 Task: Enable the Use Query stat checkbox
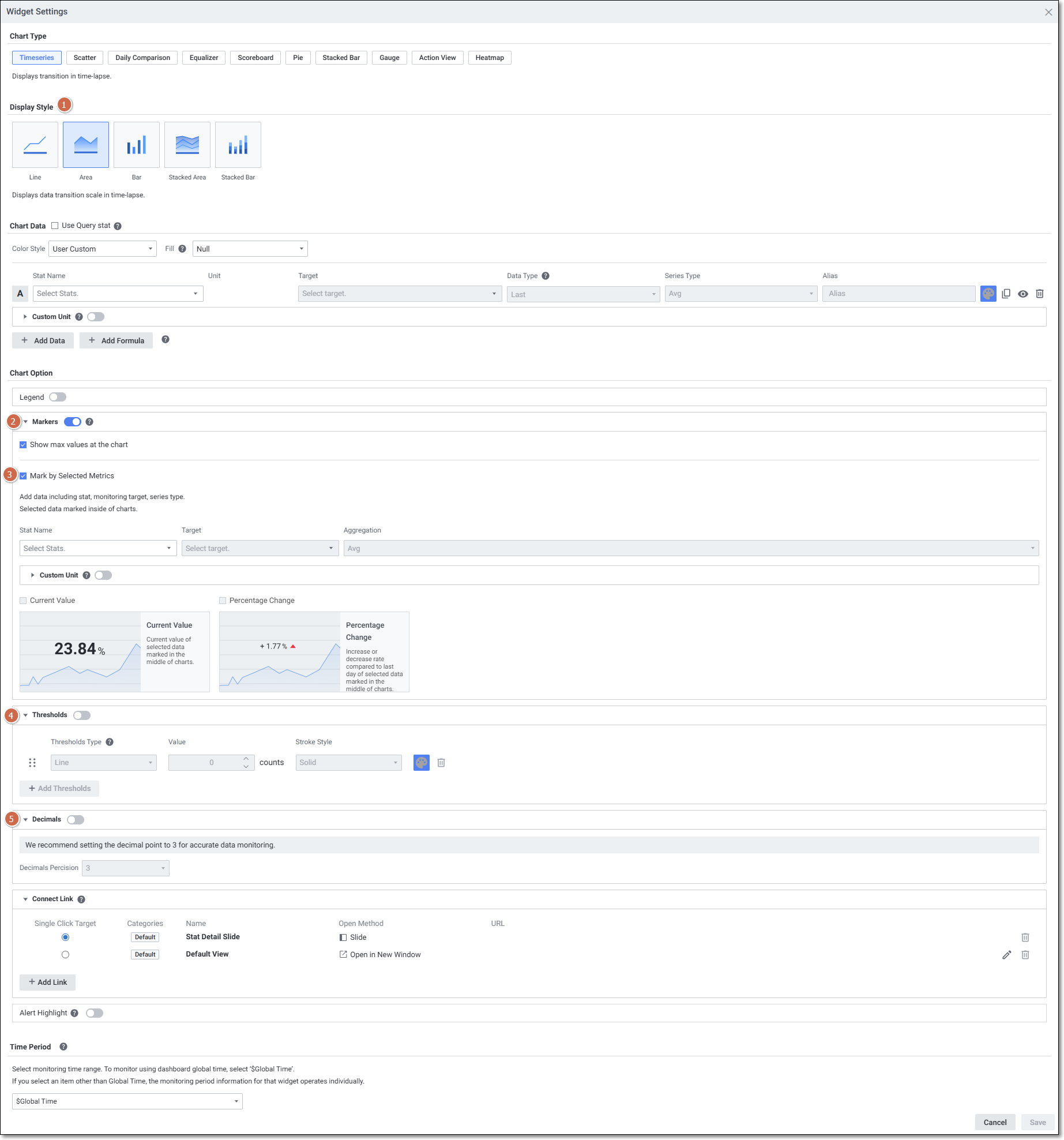click(55, 226)
